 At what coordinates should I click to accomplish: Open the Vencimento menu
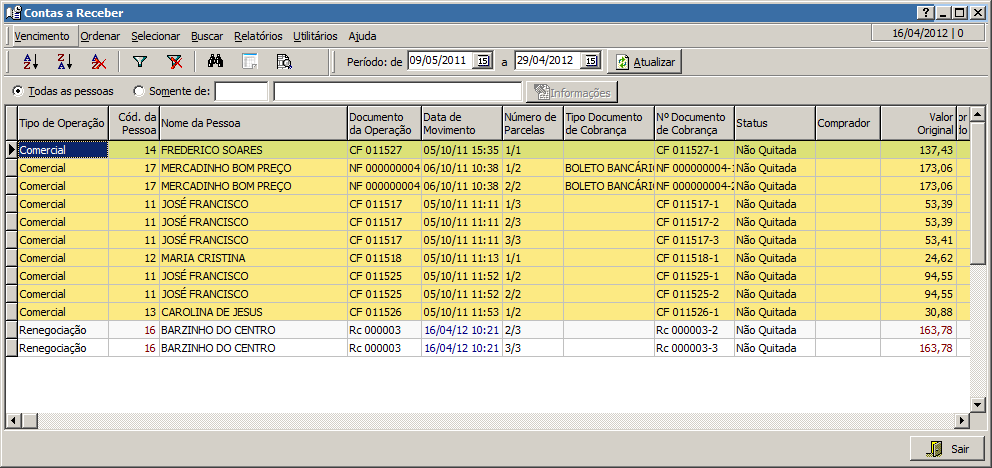tap(42, 36)
